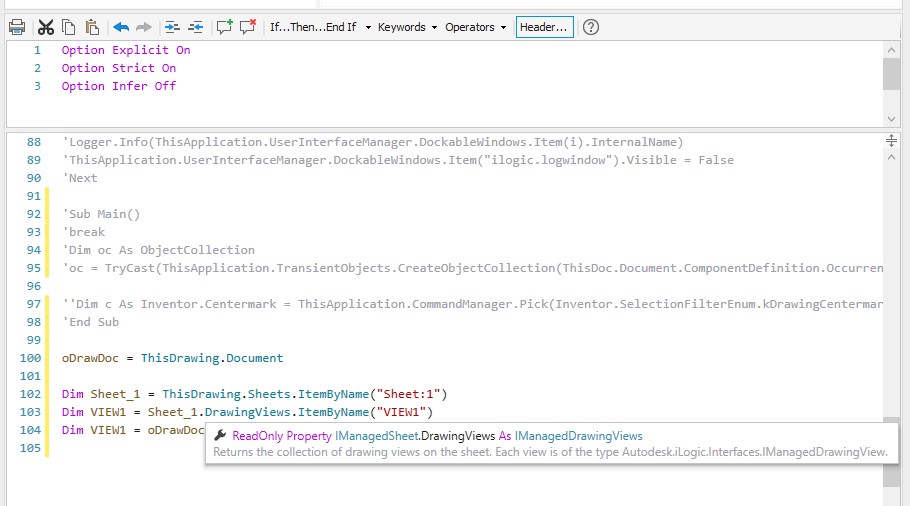Viewport: 910px width, 506px height.
Task: Comment out the selected lines
Action: [x=225, y=27]
